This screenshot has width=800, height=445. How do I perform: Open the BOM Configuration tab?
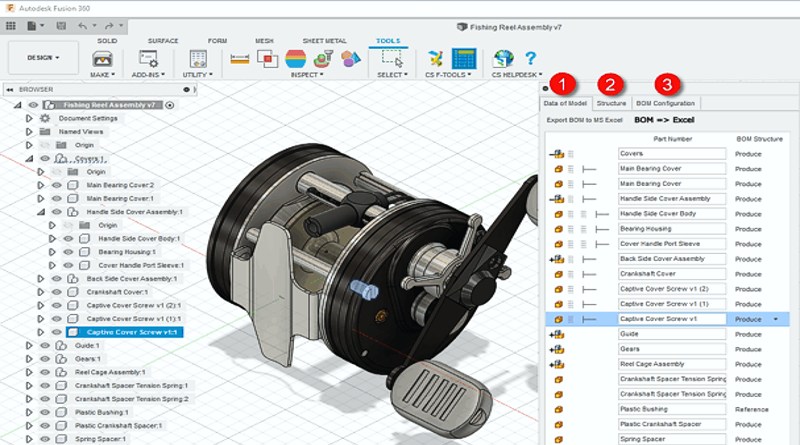[665, 103]
